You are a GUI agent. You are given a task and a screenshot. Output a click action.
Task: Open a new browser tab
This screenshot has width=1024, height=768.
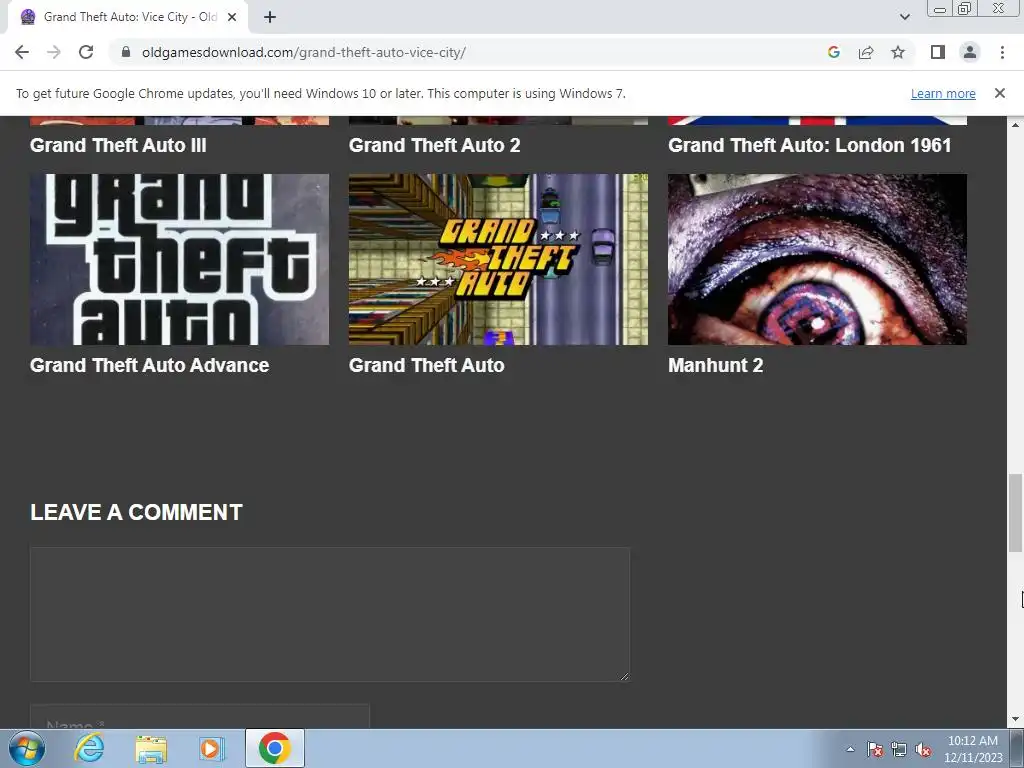(270, 17)
